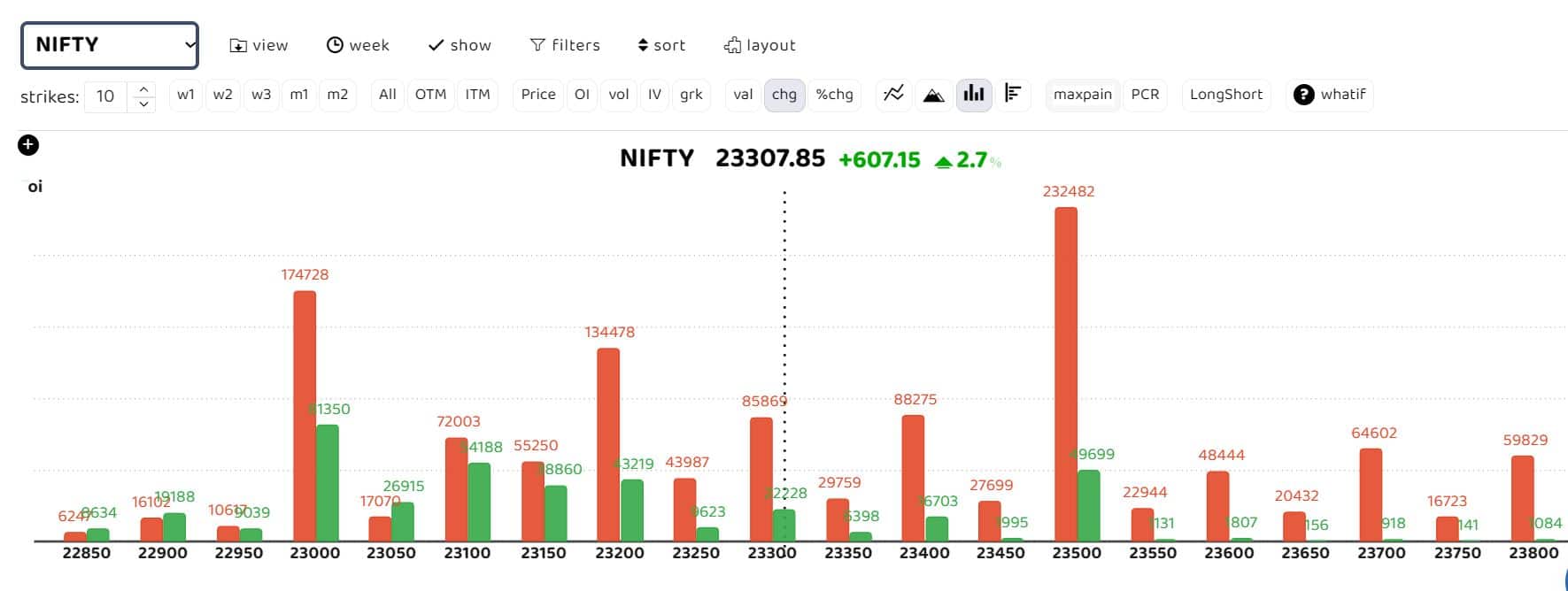Switch chart metric to OI
The width and height of the screenshot is (1568, 591).
click(582, 95)
